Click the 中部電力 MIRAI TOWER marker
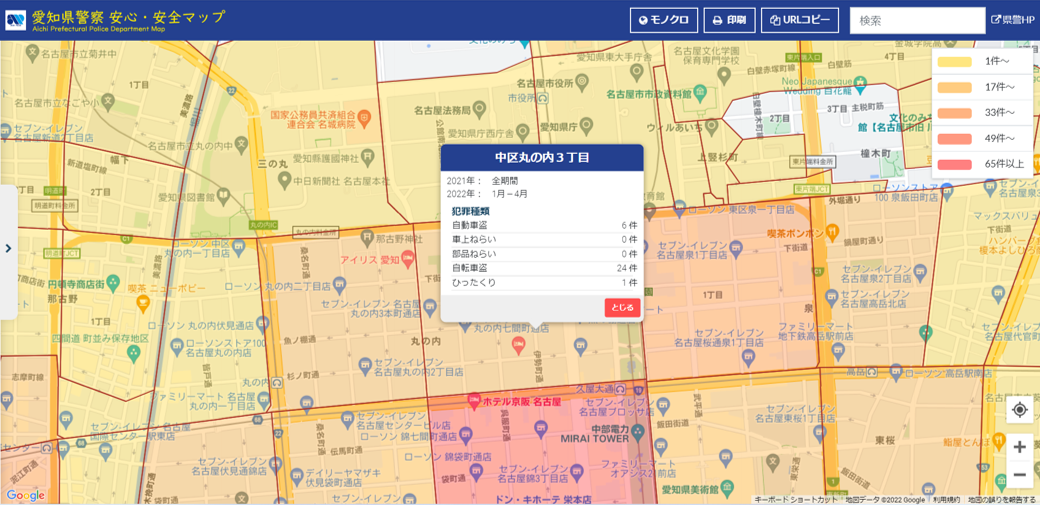Image resolution: width=1040 pixels, height=505 pixels. tap(637, 431)
